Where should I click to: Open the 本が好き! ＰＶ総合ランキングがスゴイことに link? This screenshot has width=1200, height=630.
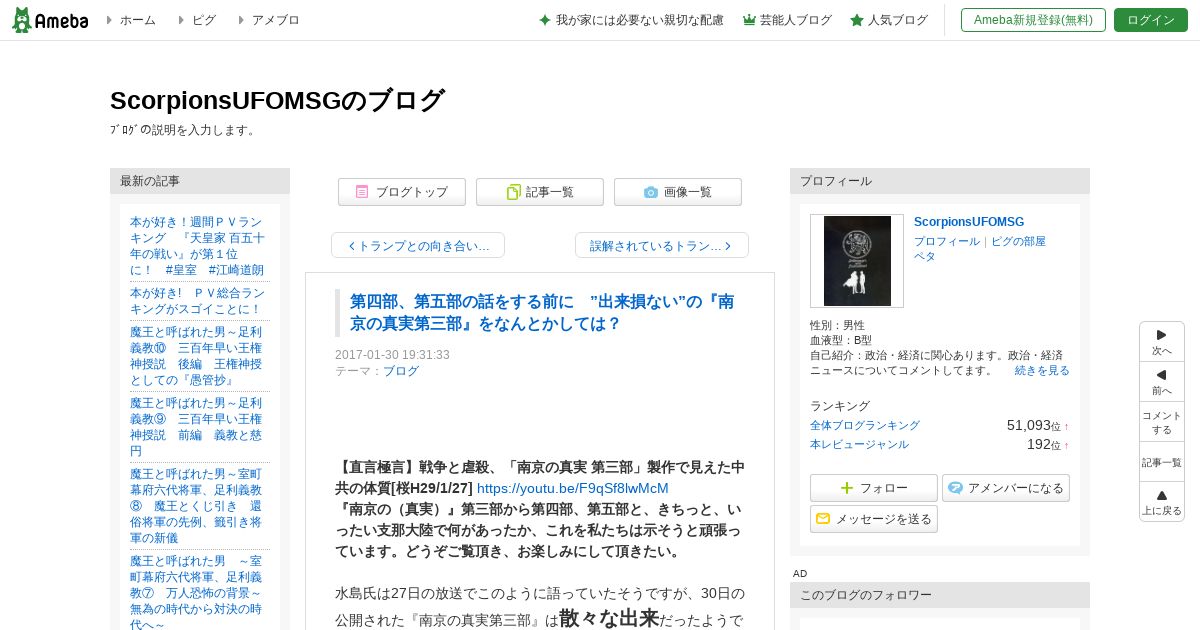pyautogui.click(x=197, y=302)
